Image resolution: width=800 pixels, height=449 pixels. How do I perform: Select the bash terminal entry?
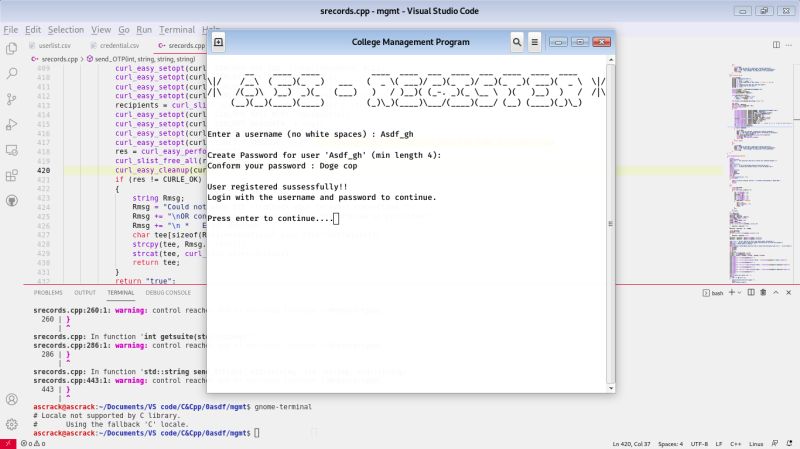point(713,293)
